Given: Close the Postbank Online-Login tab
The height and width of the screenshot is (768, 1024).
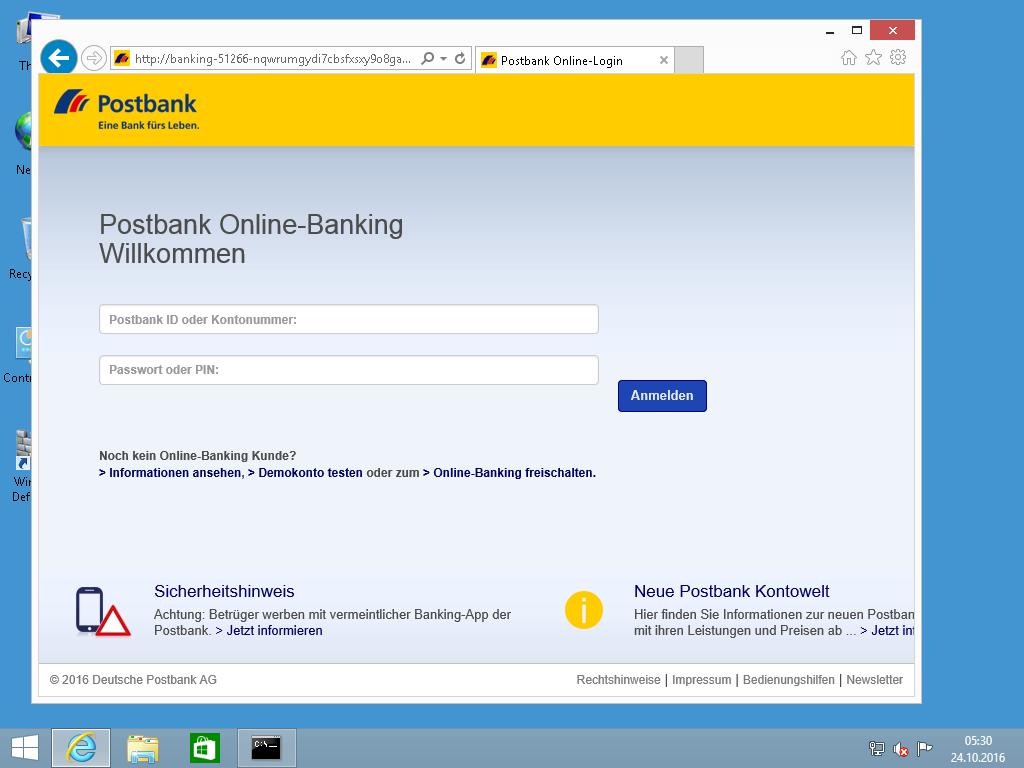Looking at the screenshot, I should click(664, 60).
